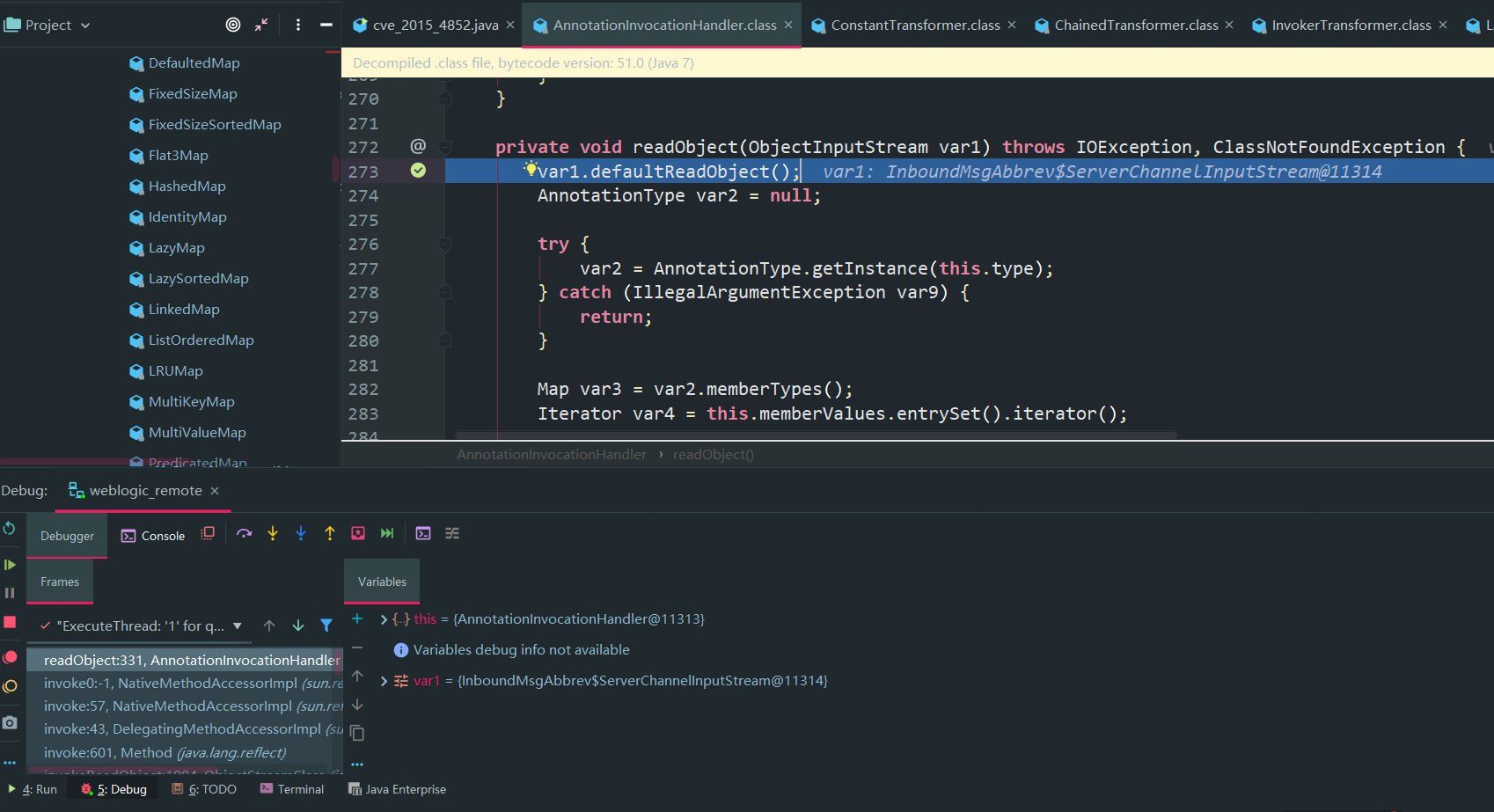Pause the debugged program
This screenshot has height=812, width=1494.
[x=10, y=593]
